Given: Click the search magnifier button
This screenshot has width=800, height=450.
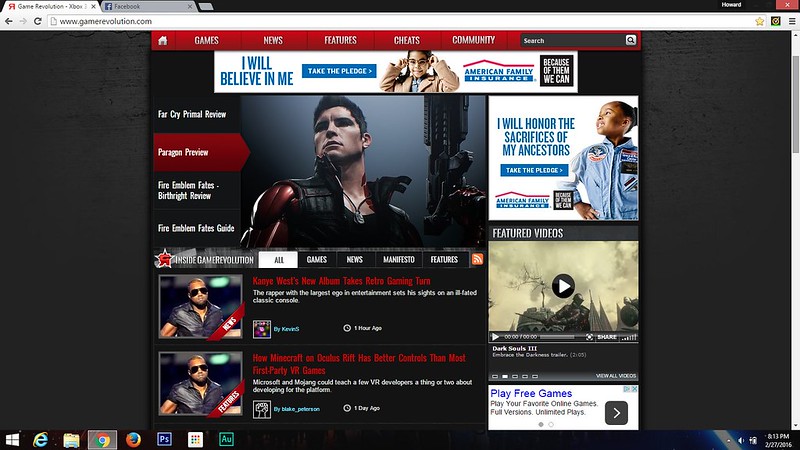Looking at the screenshot, I should point(631,40).
